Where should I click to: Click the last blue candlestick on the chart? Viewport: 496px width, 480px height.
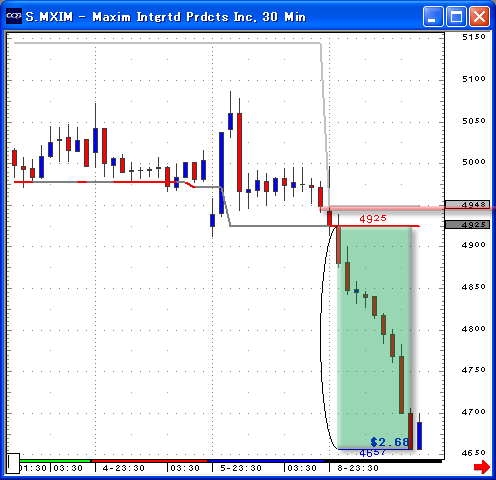click(419, 436)
